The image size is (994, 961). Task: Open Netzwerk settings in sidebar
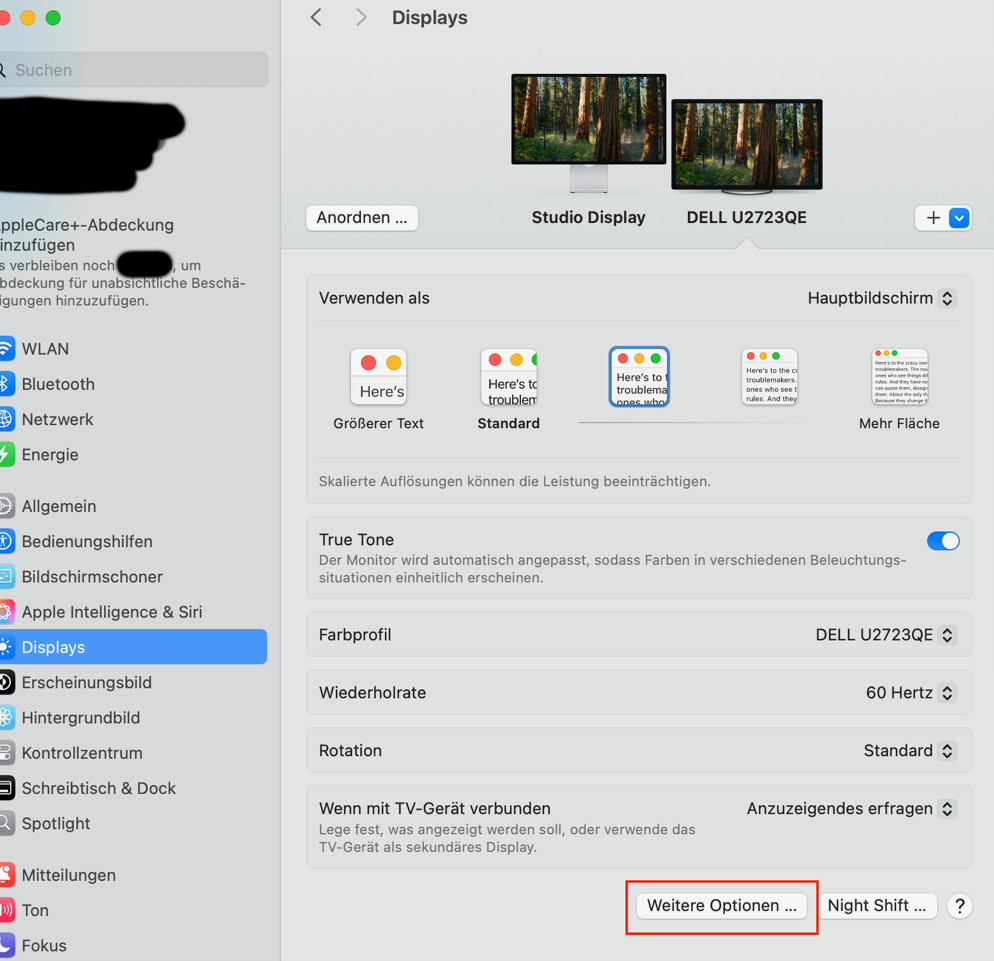click(133, 419)
